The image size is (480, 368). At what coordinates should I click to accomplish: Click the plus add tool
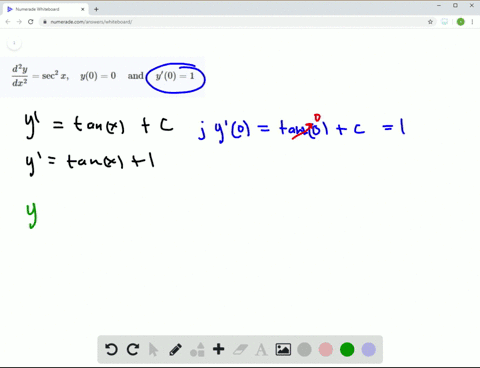click(x=219, y=349)
